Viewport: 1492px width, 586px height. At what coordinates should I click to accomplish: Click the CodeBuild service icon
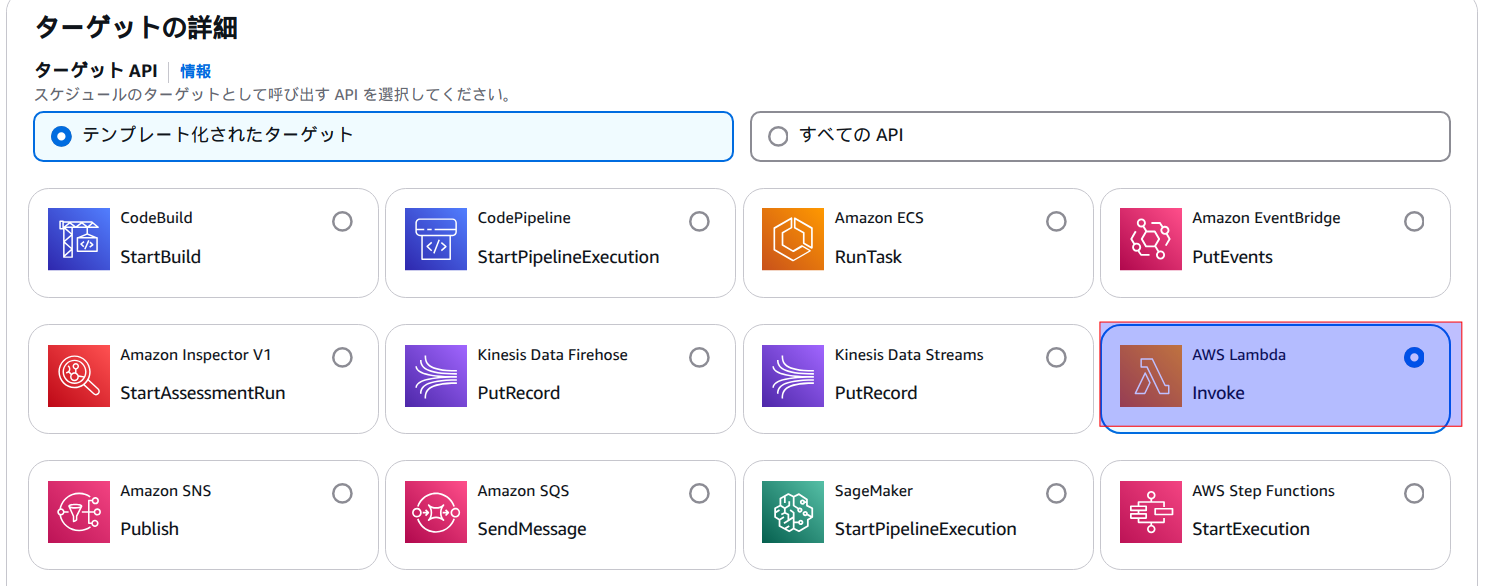click(x=79, y=240)
